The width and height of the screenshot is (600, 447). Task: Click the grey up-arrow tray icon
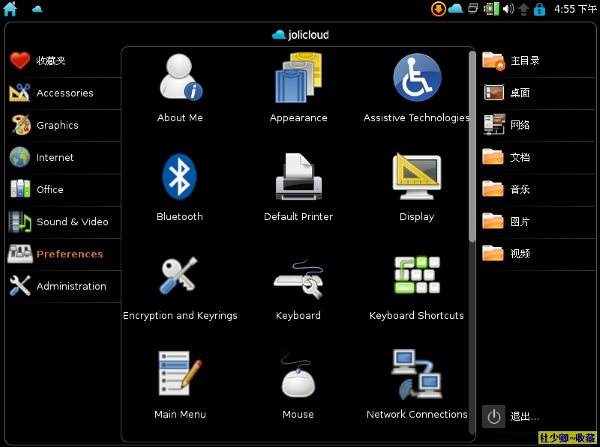tap(523, 9)
